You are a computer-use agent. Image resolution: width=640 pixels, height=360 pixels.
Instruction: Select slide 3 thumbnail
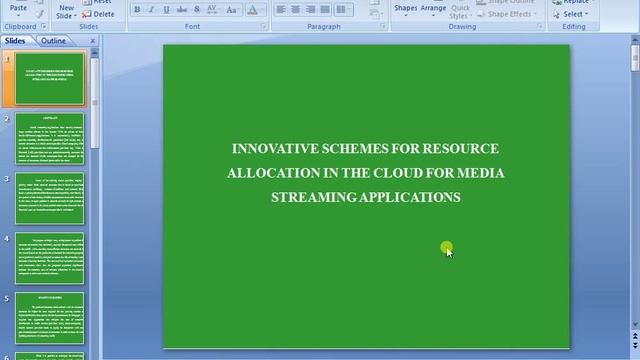click(x=49, y=198)
